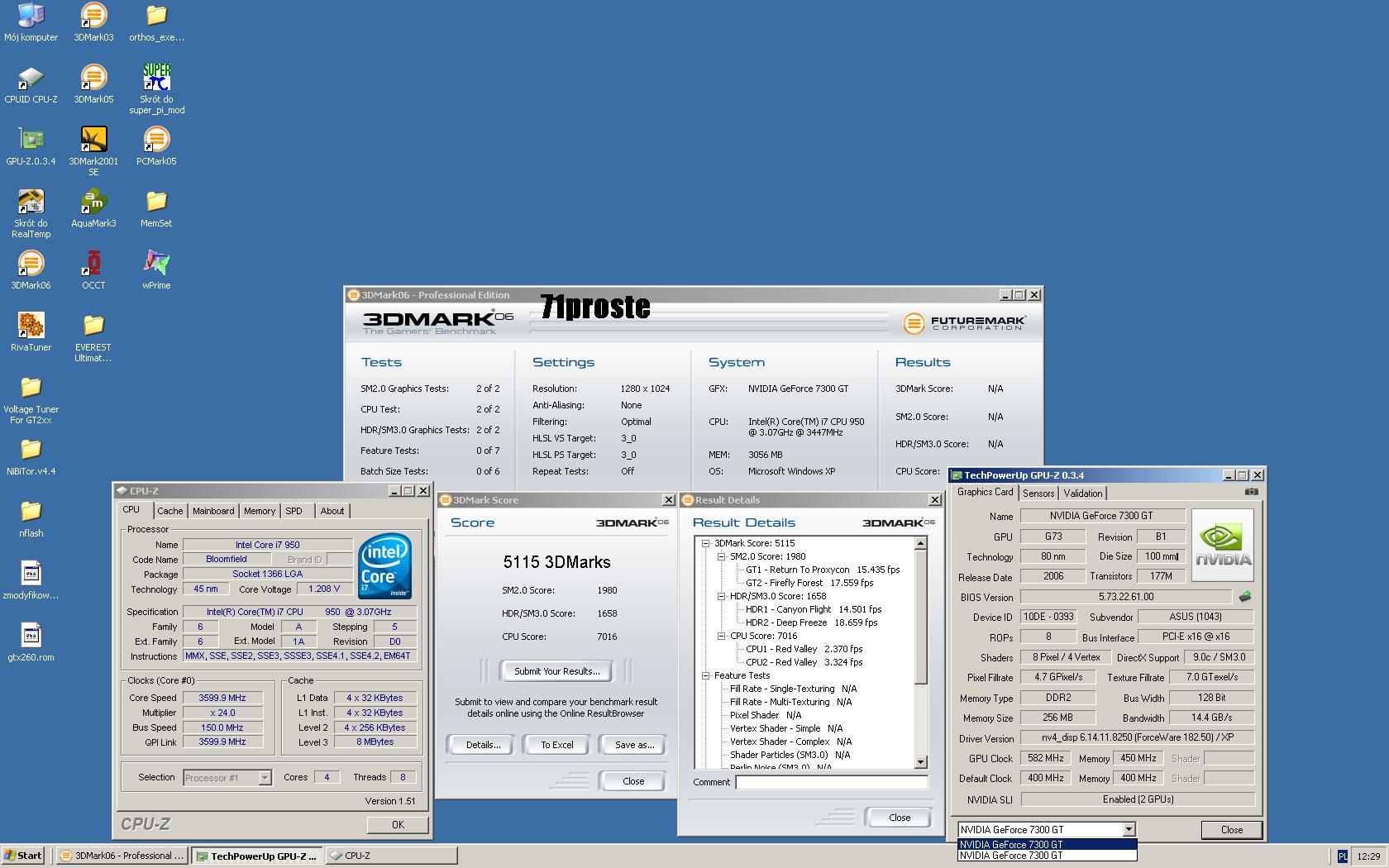Open super_pi_mod shortcut icon

156,89
